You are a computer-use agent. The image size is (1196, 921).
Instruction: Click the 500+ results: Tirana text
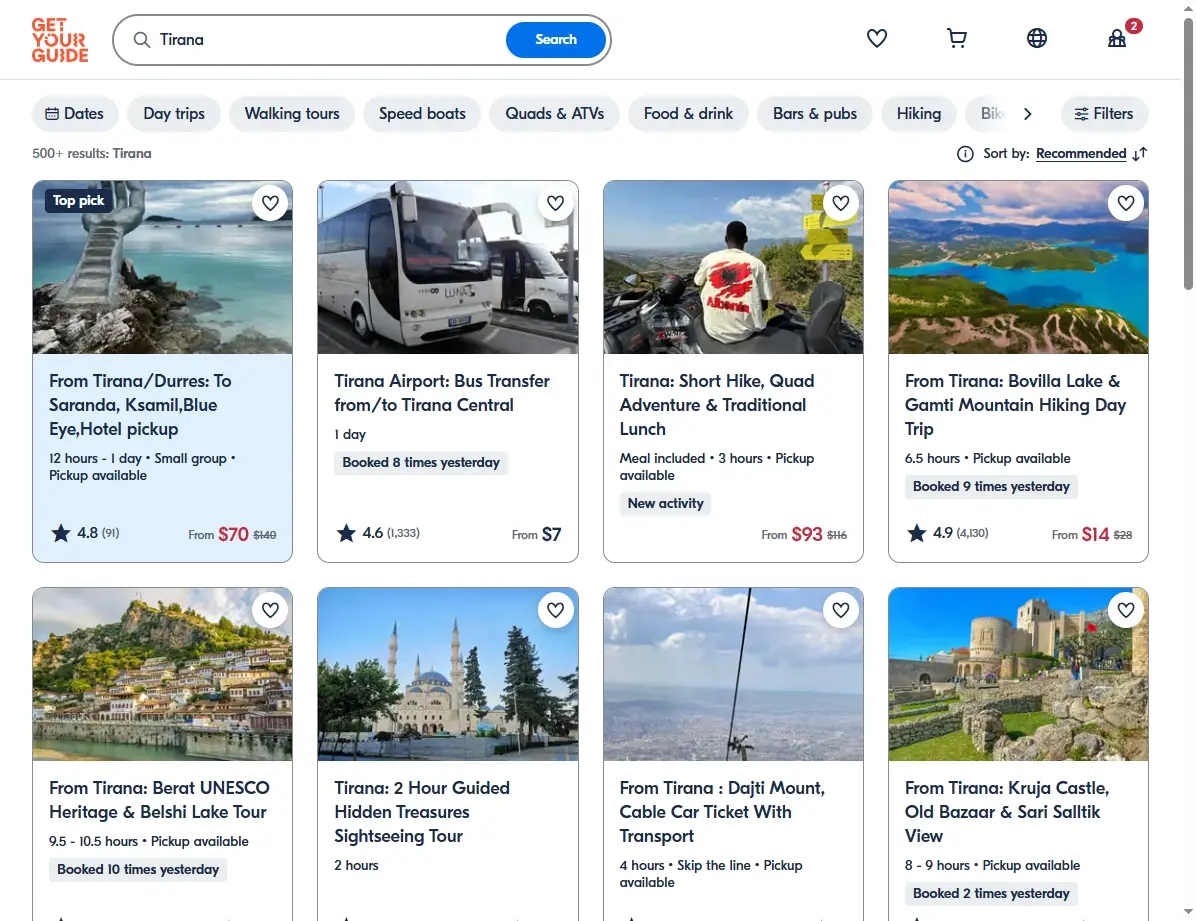92,153
